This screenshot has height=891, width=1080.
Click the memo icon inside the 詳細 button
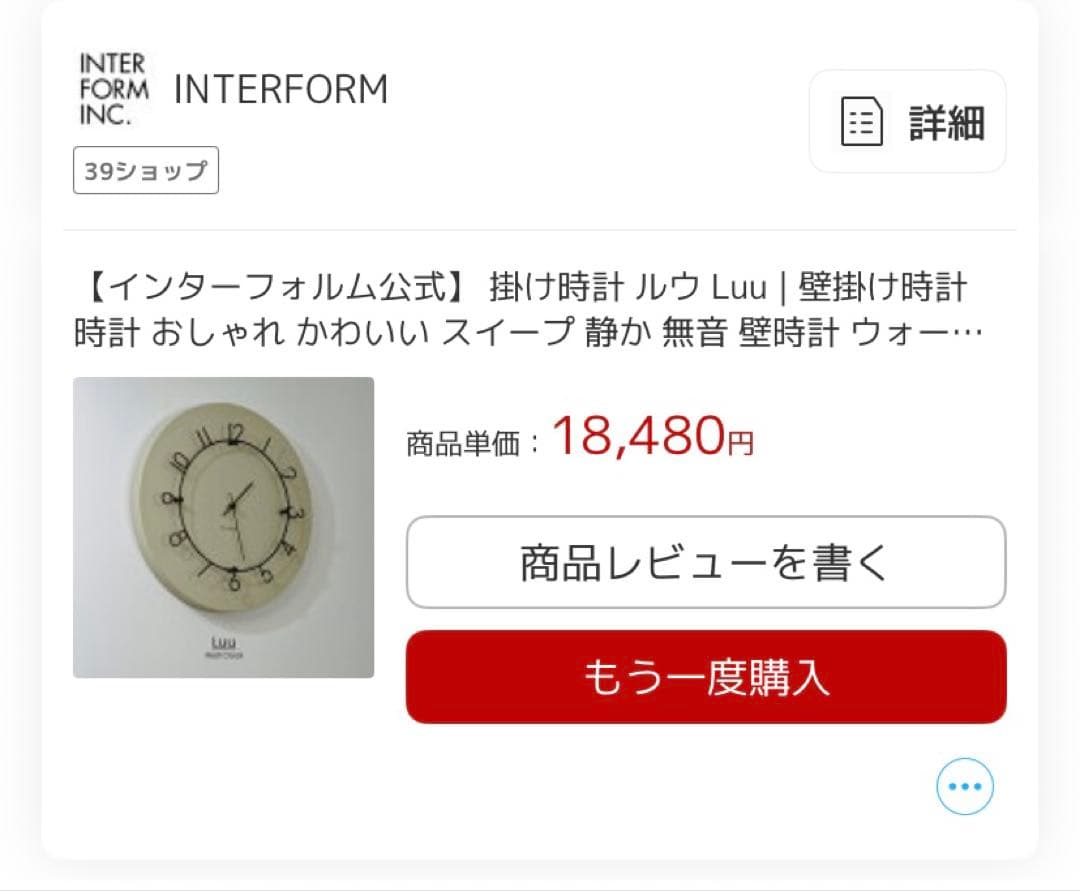tap(861, 121)
